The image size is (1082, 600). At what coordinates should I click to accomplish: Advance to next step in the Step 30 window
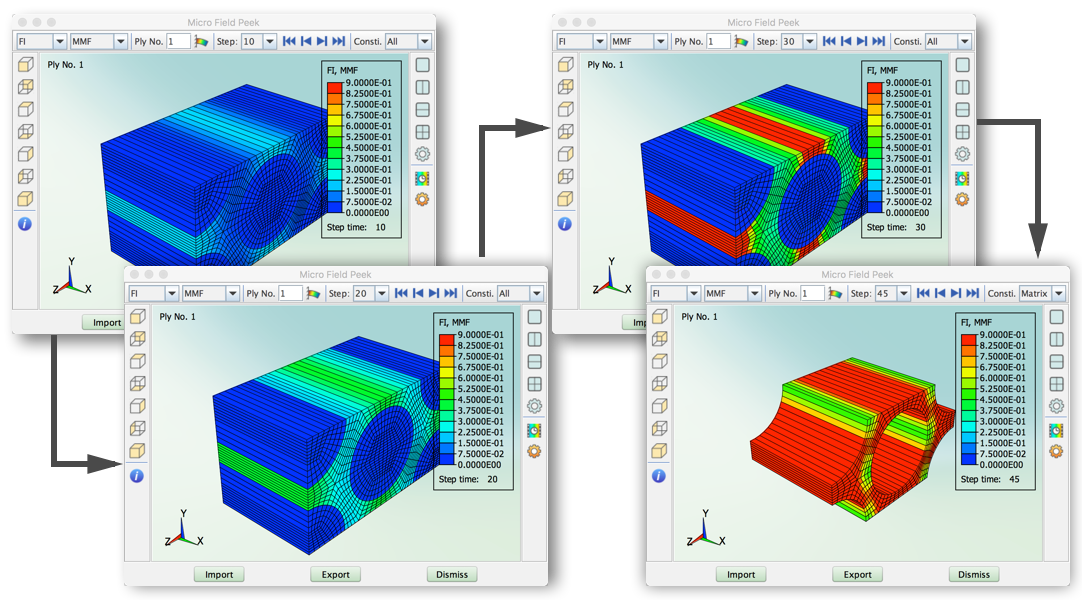click(x=862, y=41)
